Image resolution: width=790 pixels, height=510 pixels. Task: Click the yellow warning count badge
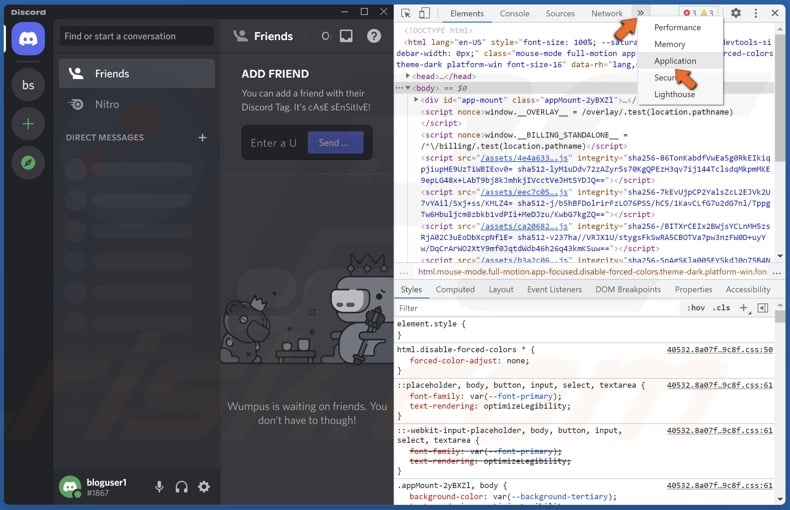coord(707,13)
